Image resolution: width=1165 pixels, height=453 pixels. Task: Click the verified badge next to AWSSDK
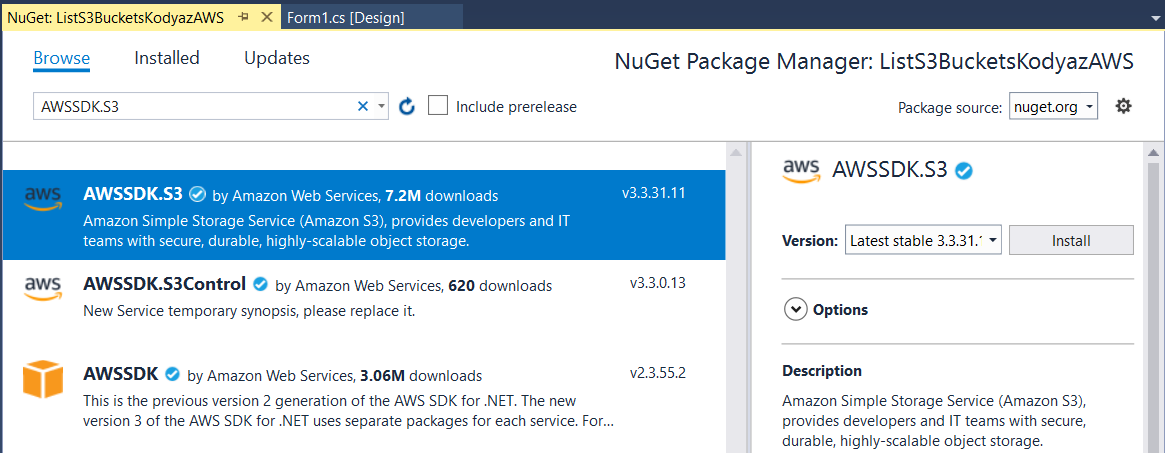click(172, 373)
